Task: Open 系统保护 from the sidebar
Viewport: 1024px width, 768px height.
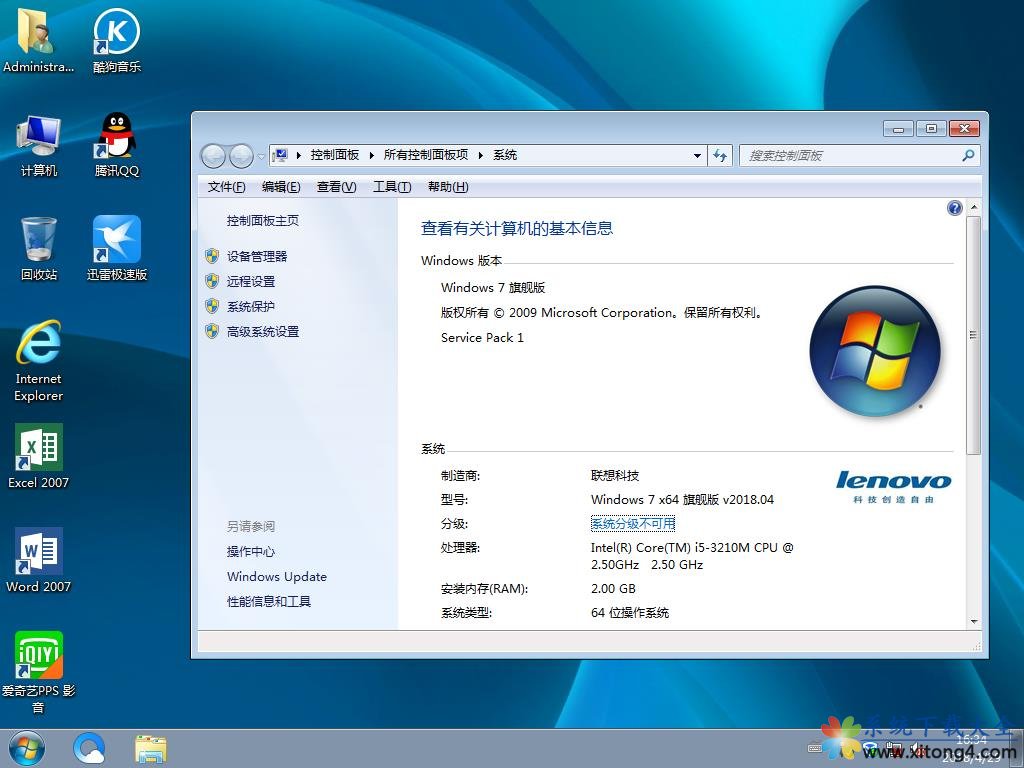Action: click(x=251, y=306)
